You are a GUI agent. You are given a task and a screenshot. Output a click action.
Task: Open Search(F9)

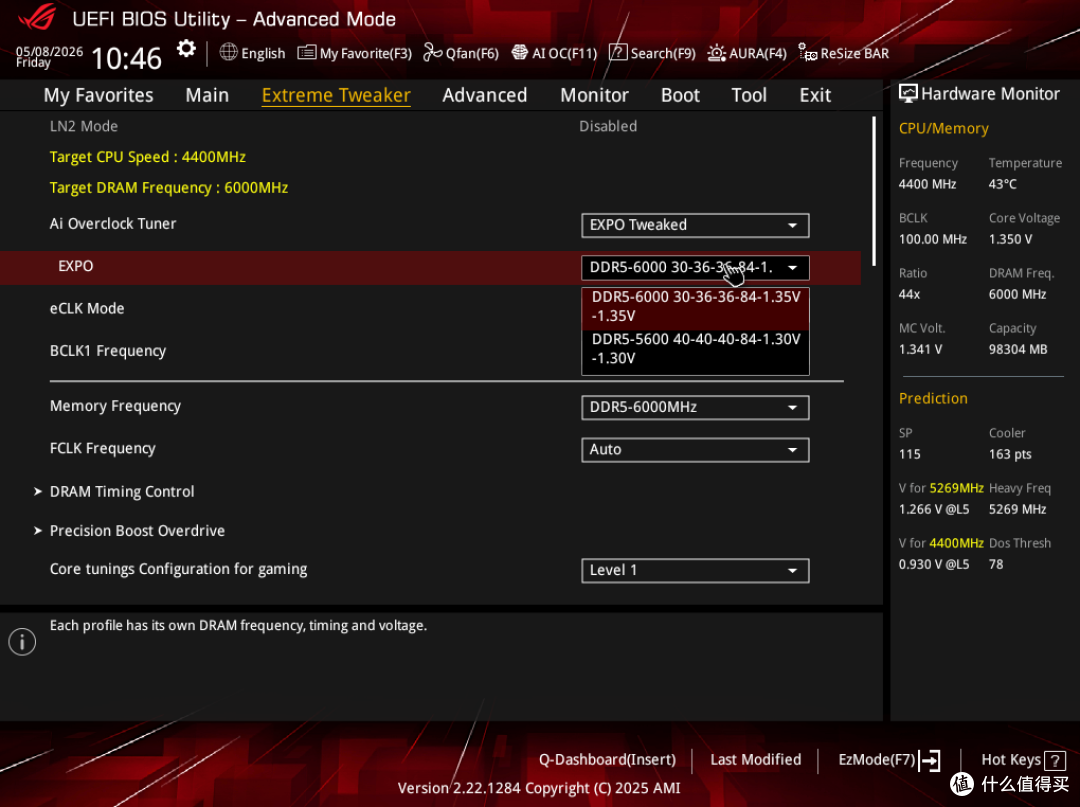click(663, 53)
